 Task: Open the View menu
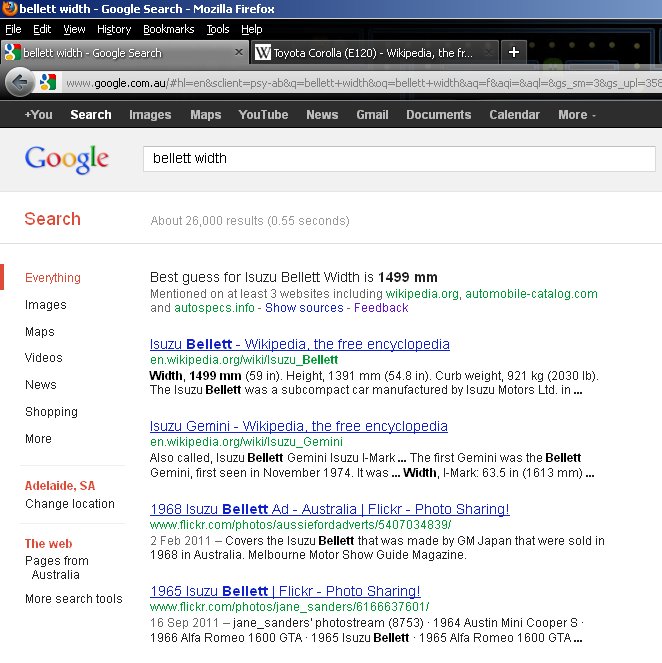point(74,29)
